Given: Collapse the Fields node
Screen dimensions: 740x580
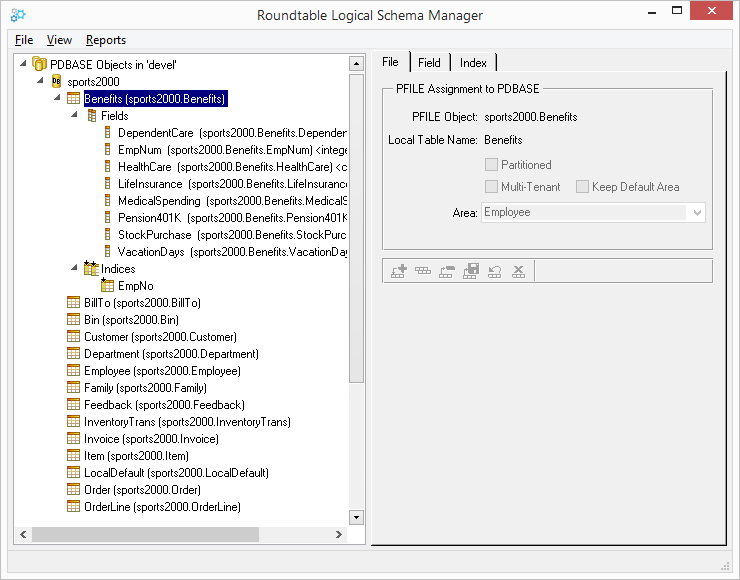Looking at the screenshot, I should click(x=75, y=114).
